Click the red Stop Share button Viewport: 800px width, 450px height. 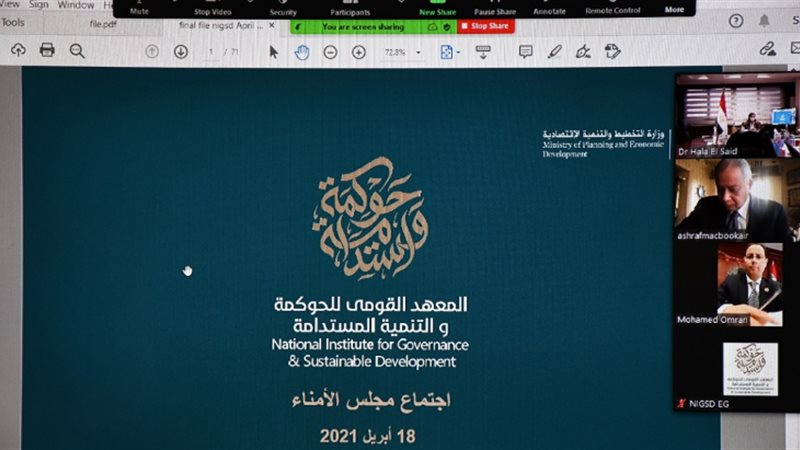click(486, 26)
